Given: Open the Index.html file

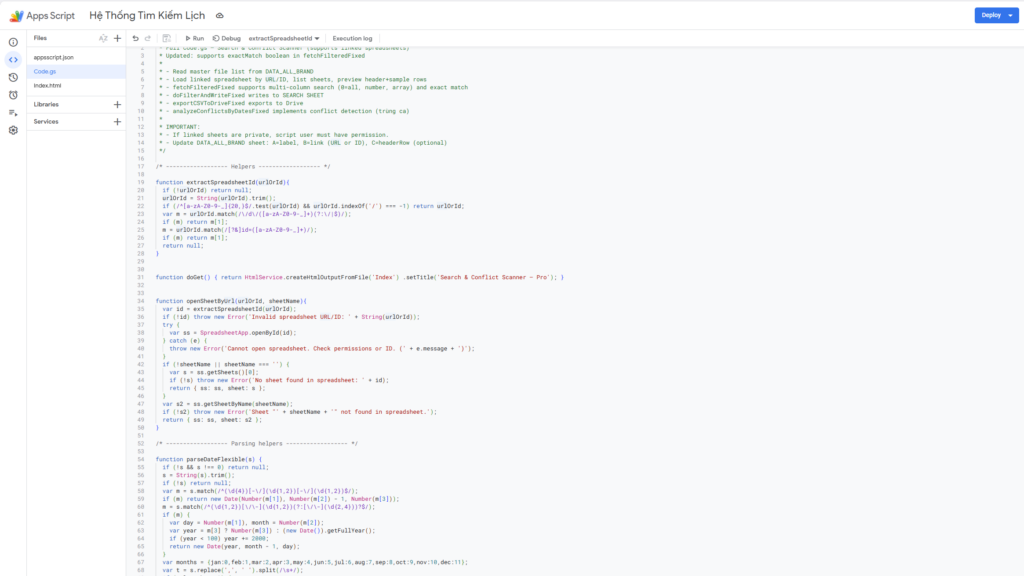Looking at the screenshot, I should [48, 85].
